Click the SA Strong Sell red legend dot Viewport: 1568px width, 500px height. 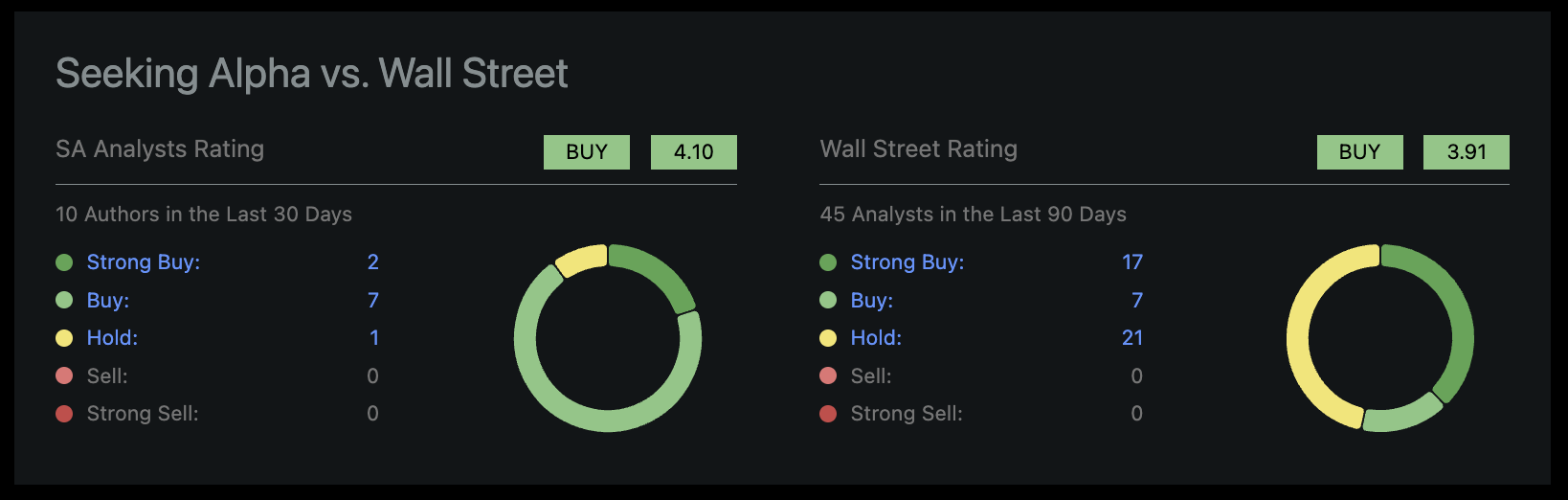click(x=64, y=414)
